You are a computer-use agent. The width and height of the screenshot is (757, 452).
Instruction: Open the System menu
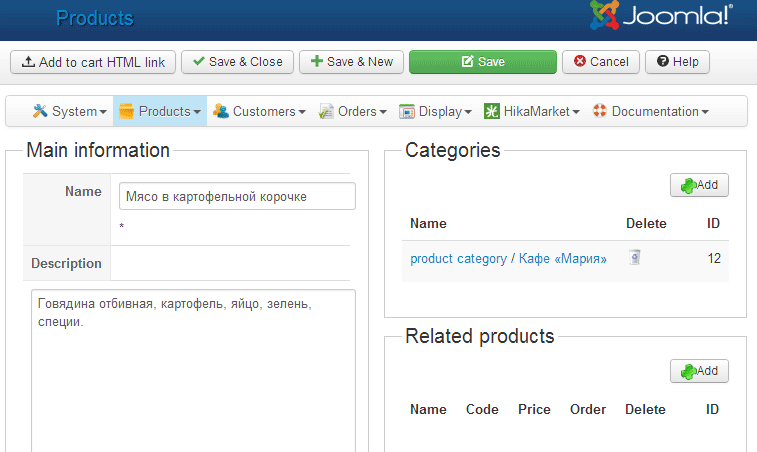tap(70, 111)
